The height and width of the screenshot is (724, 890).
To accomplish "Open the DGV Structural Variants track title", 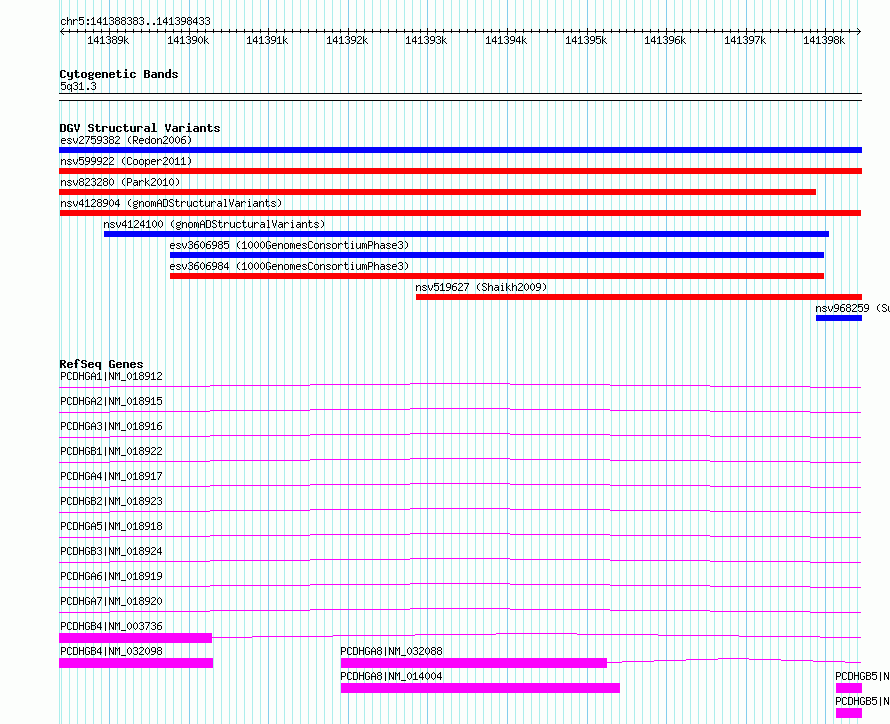I will pos(140,128).
